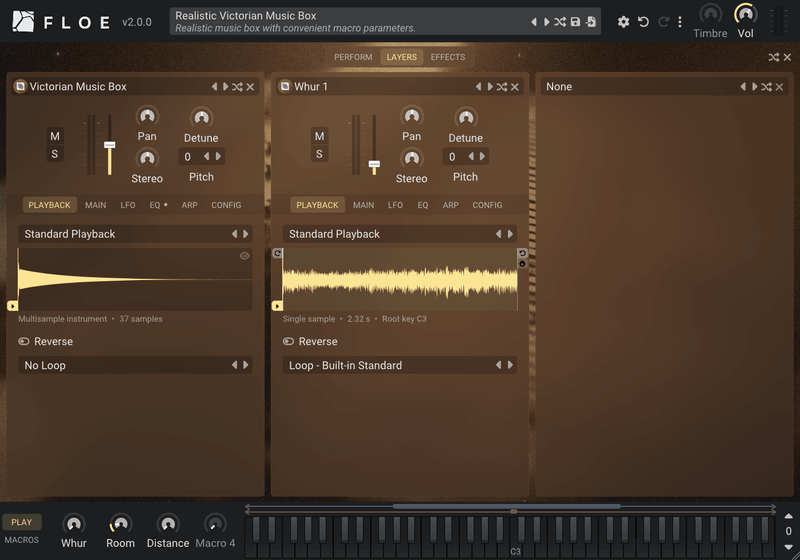Click the master Vol knob
800x560 pixels.
point(745,15)
